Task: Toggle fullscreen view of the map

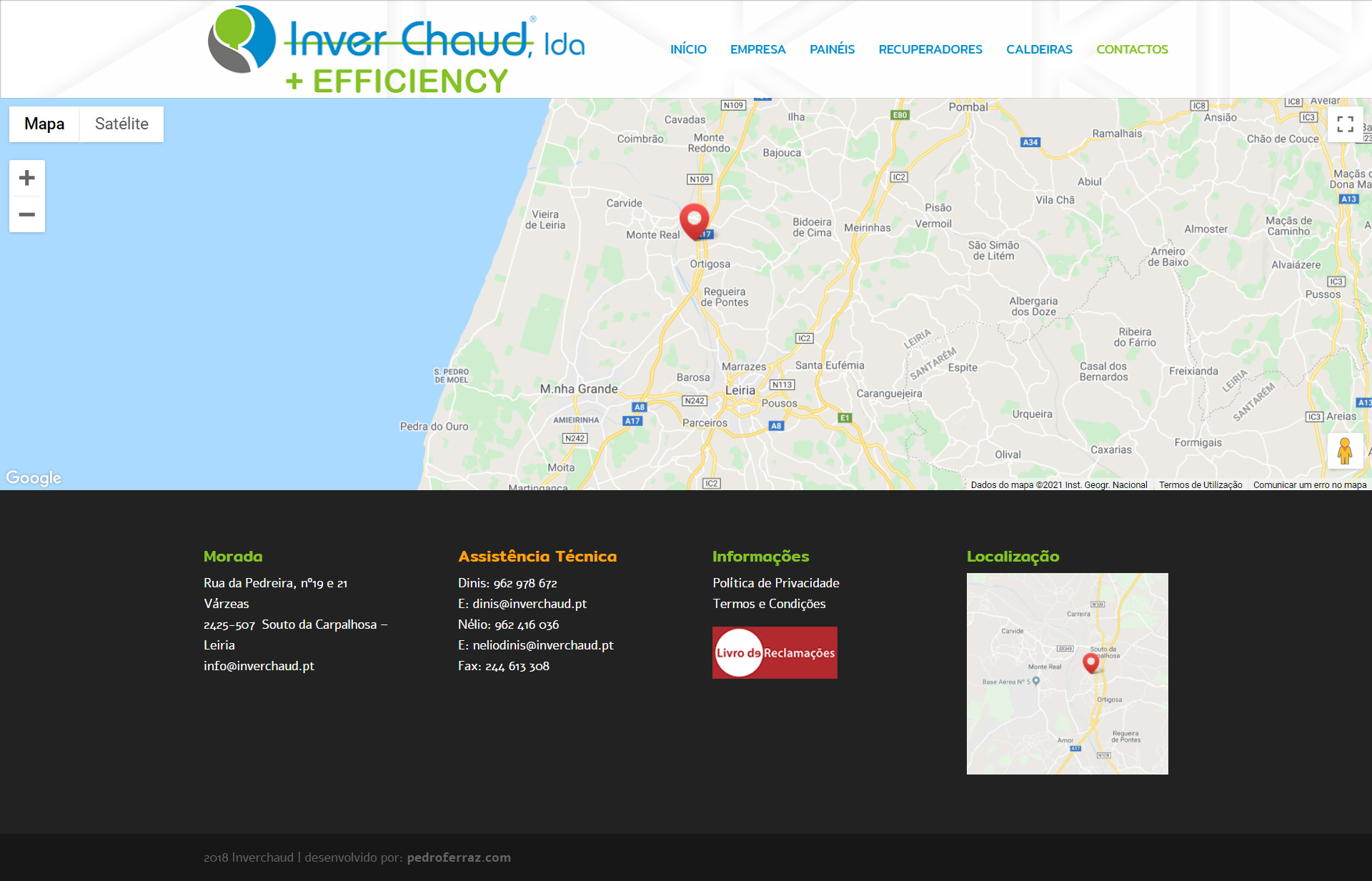Action: pos(1345,124)
